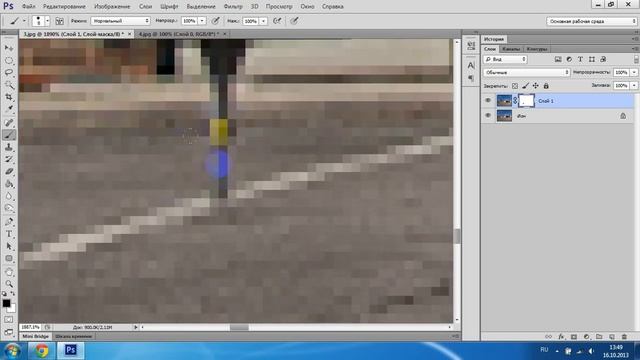
Task: Select the Eraser tool
Action: click(x=9, y=171)
